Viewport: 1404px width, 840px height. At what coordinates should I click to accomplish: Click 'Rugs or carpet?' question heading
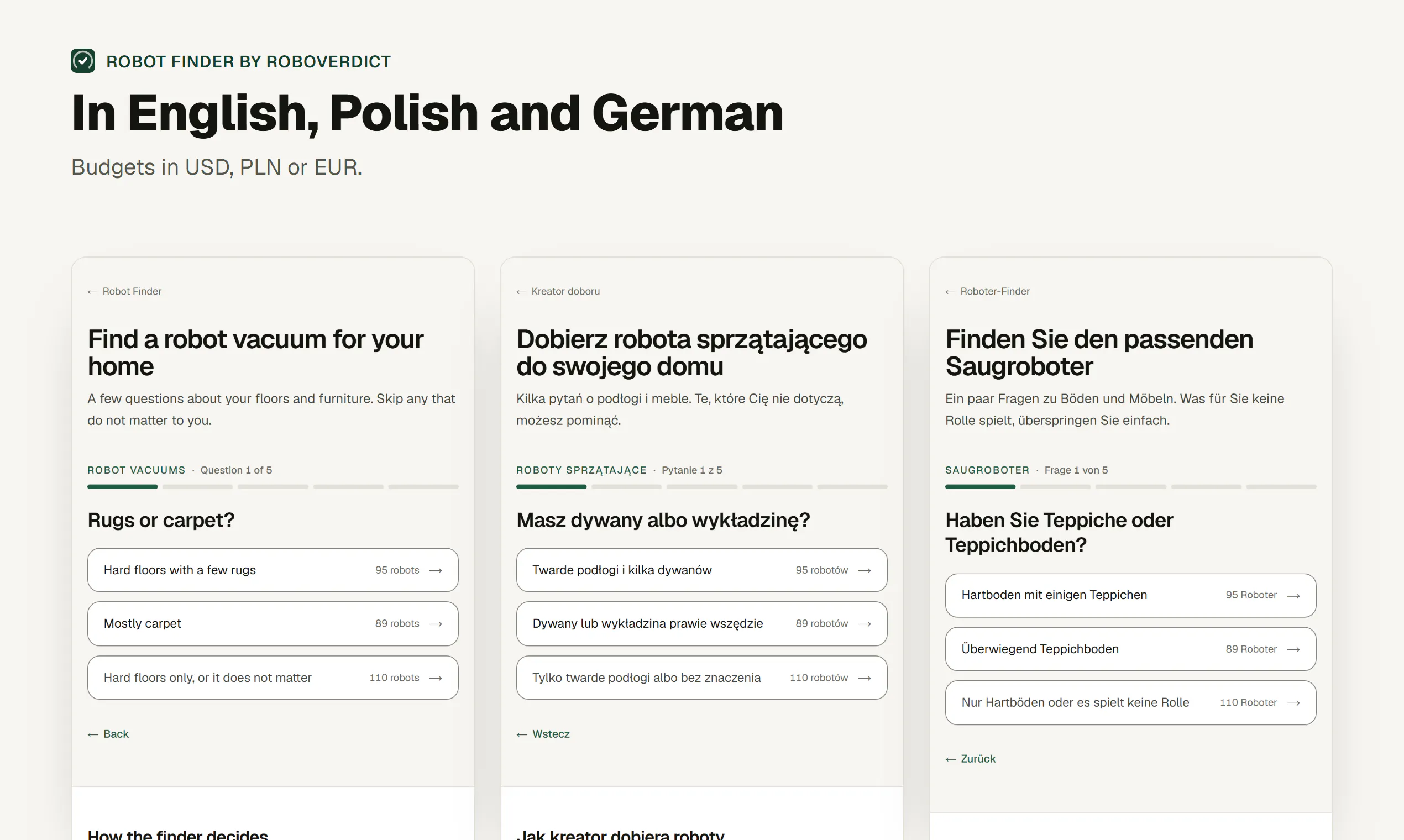[x=161, y=520]
